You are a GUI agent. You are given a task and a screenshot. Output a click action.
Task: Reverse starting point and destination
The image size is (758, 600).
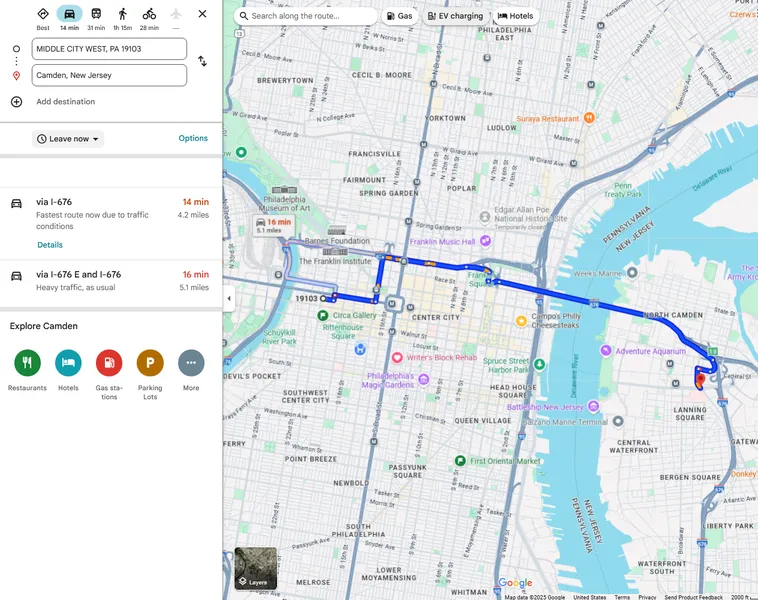[203, 61]
